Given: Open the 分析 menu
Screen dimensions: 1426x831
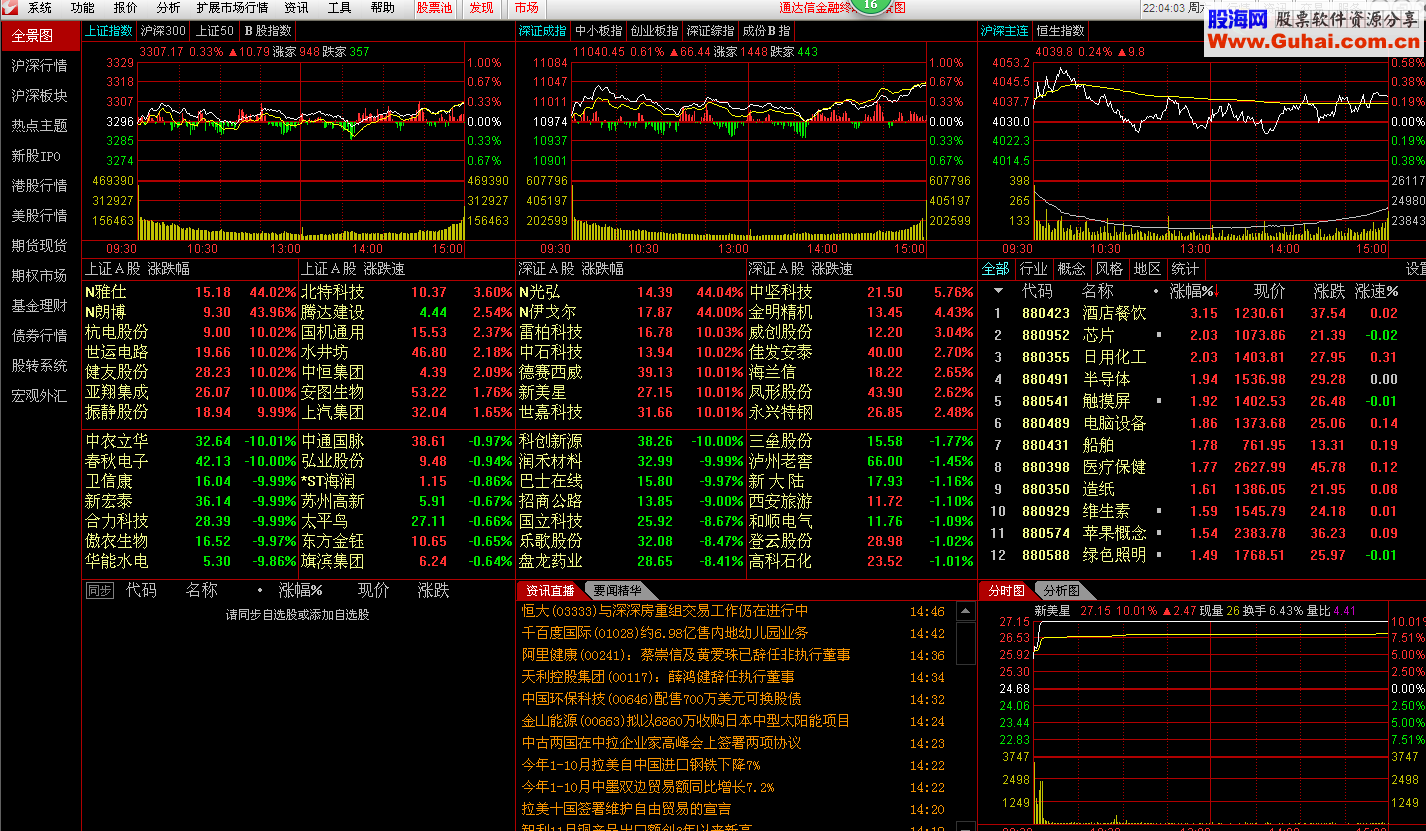Looking at the screenshot, I should tap(169, 8).
